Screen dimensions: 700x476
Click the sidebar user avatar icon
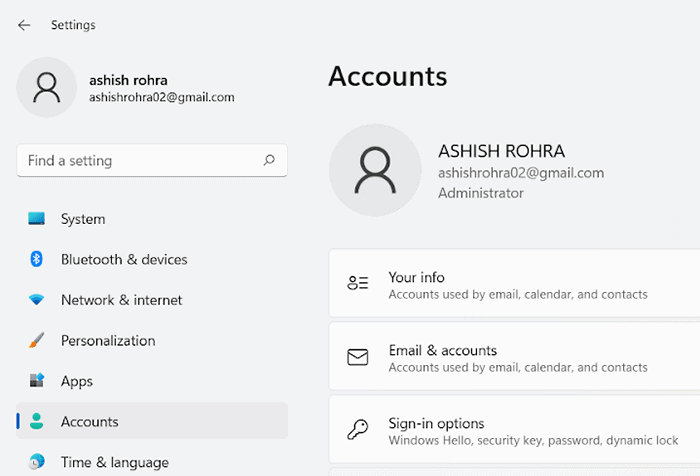coord(46,88)
